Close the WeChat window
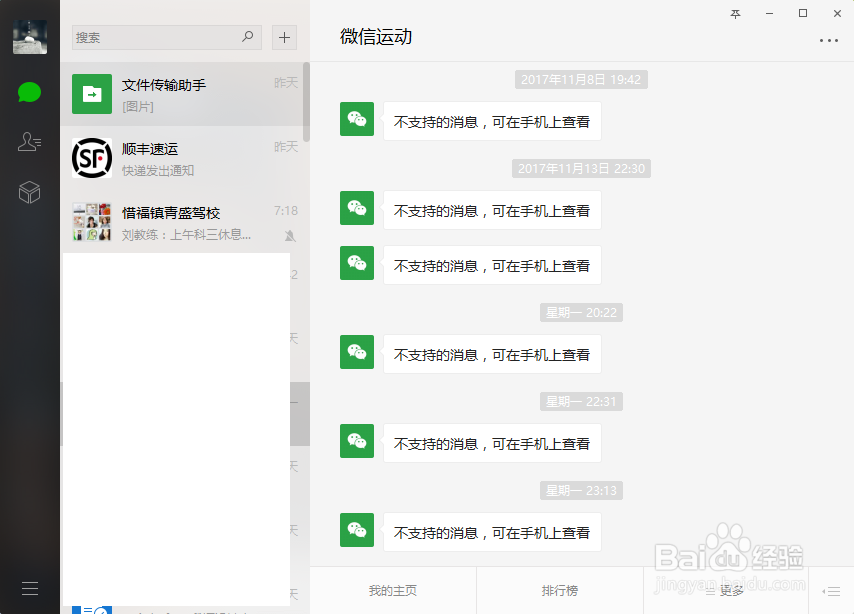 837,14
